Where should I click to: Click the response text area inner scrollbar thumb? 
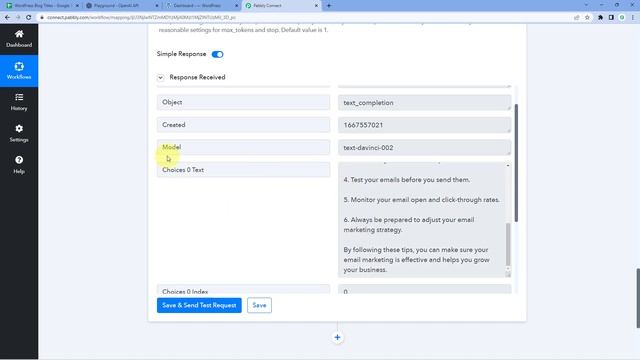[x=508, y=244]
